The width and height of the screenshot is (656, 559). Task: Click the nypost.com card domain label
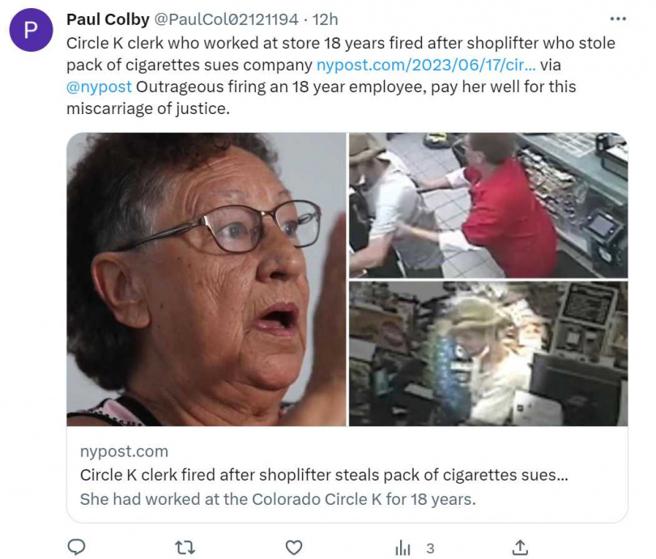click(x=124, y=451)
